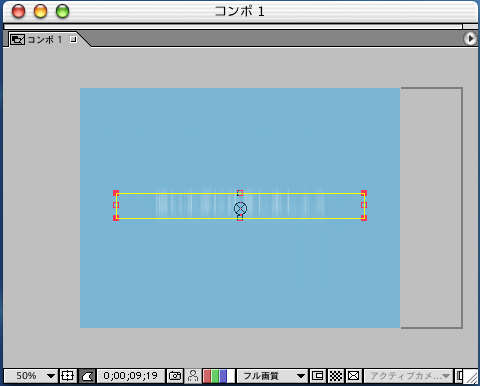Toggle the transparency grid checkerboard icon

[336, 376]
